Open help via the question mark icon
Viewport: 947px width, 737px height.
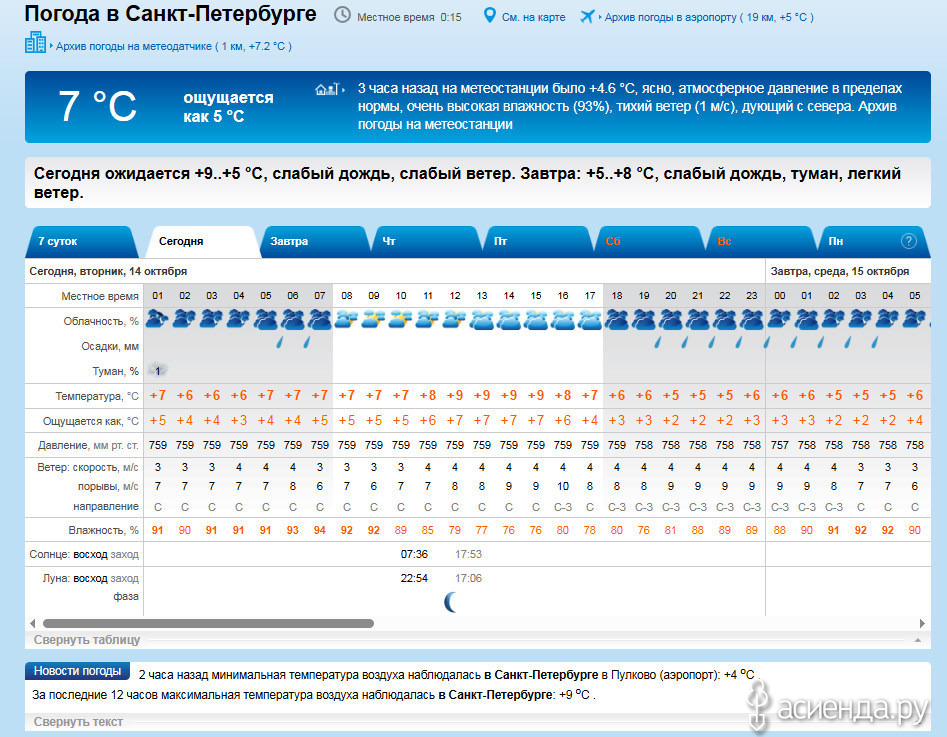click(908, 241)
